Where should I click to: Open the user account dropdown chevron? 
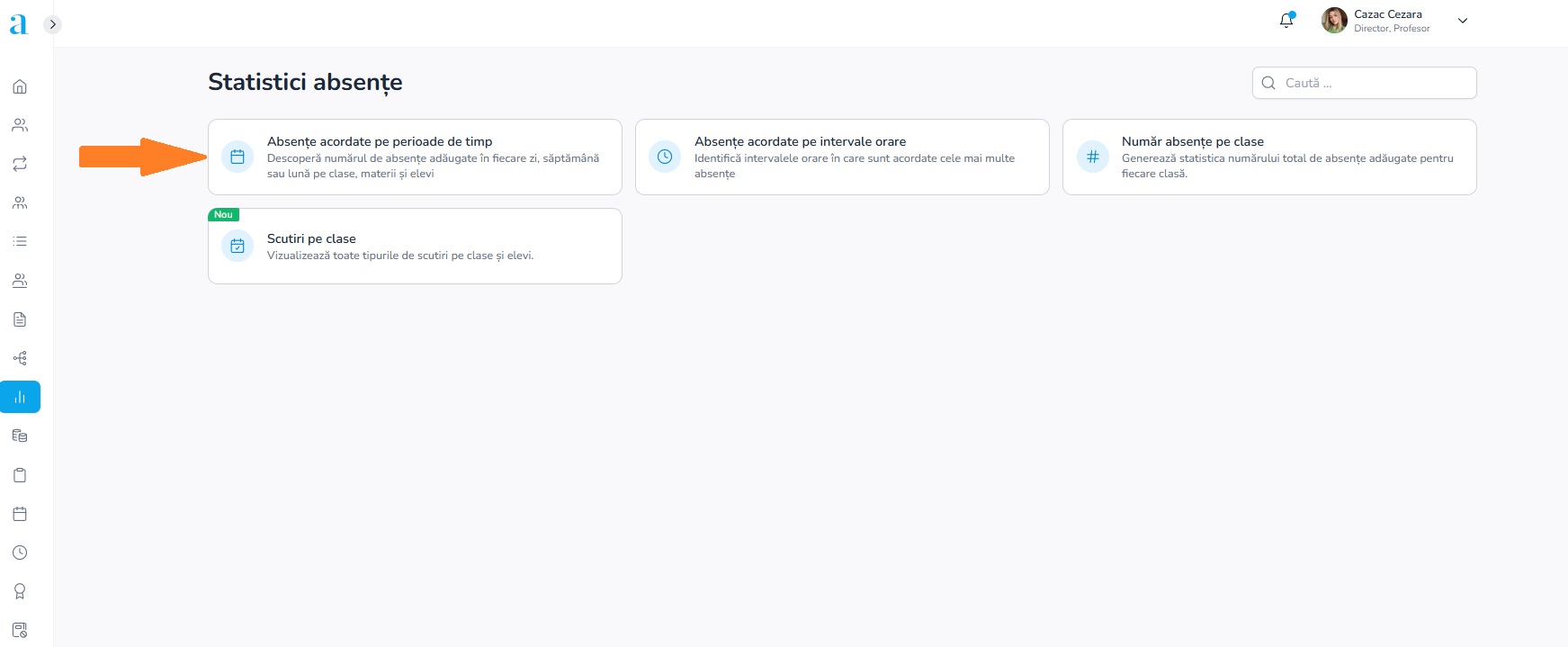point(1463,21)
